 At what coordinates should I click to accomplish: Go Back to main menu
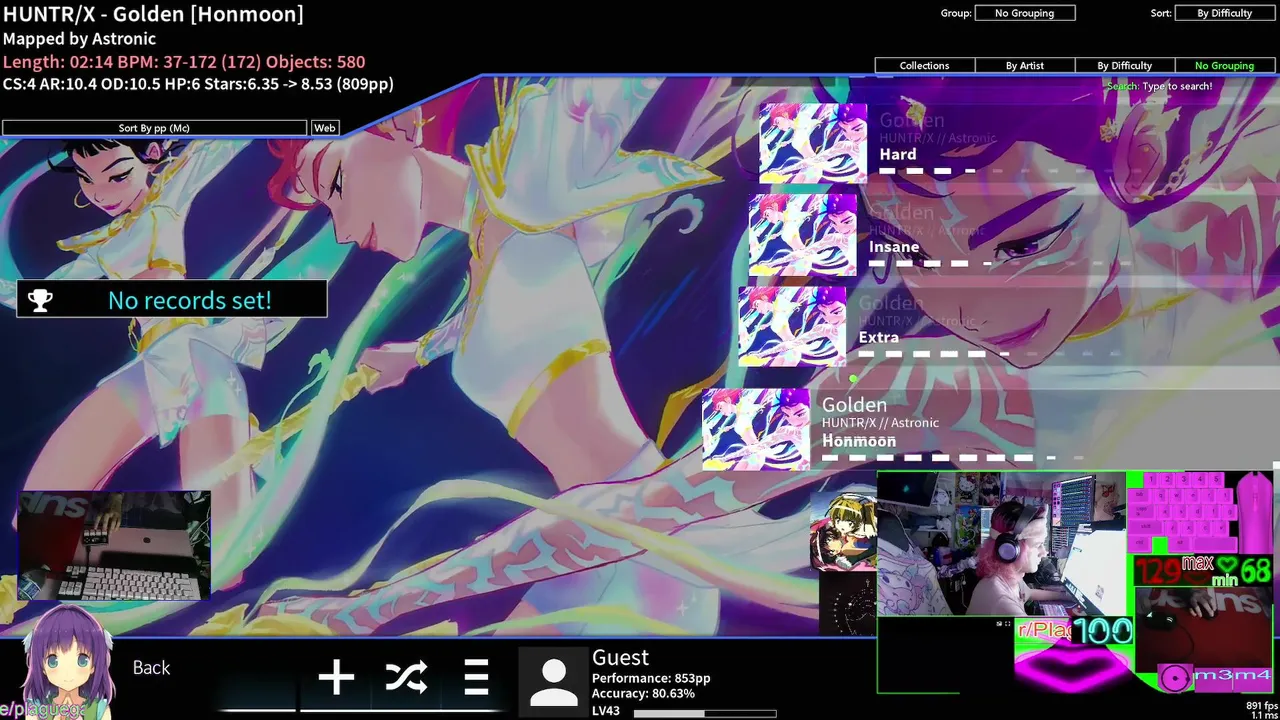(x=151, y=668)
